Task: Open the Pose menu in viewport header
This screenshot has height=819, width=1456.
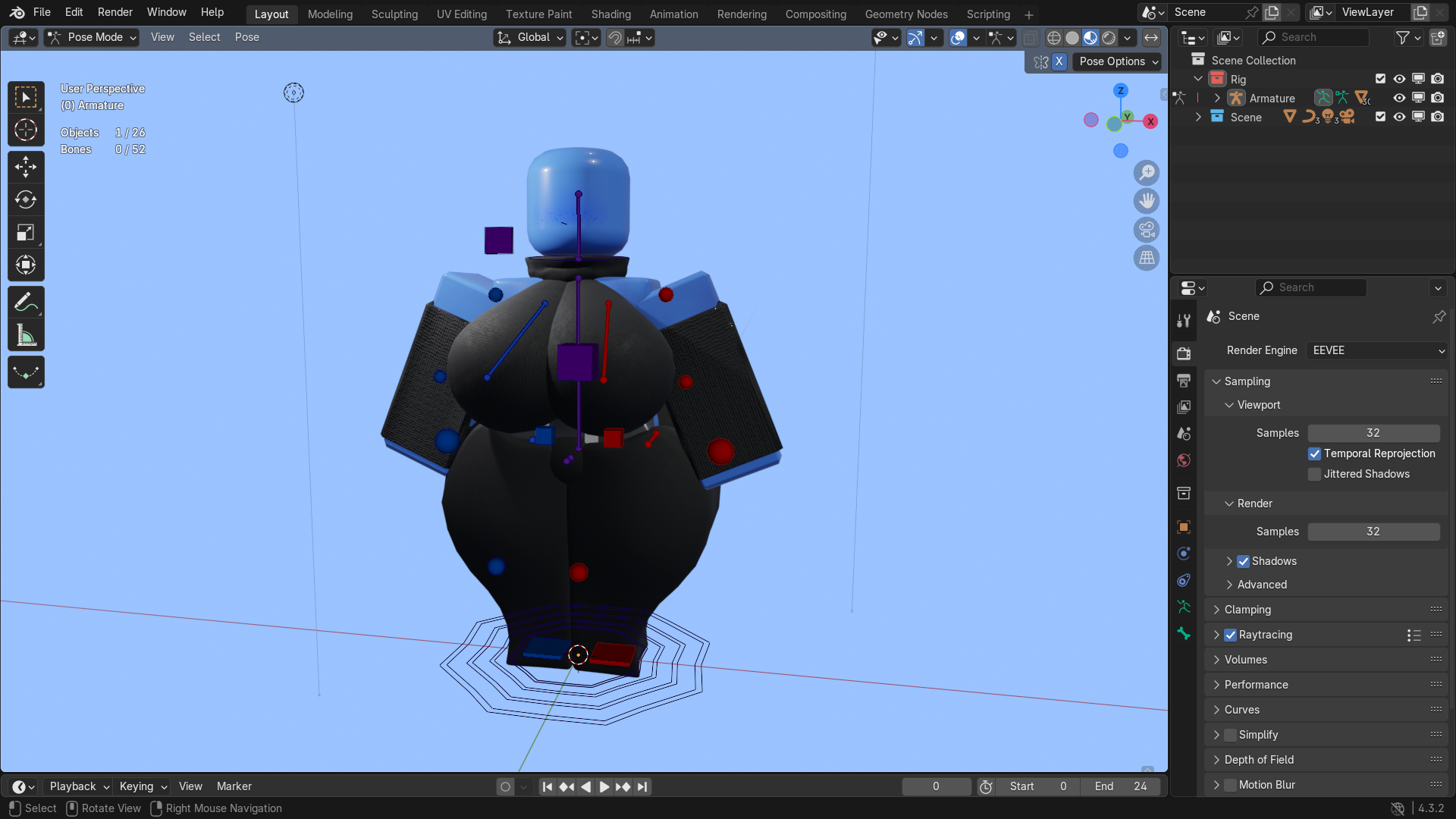Action: (x=246, y=37)
